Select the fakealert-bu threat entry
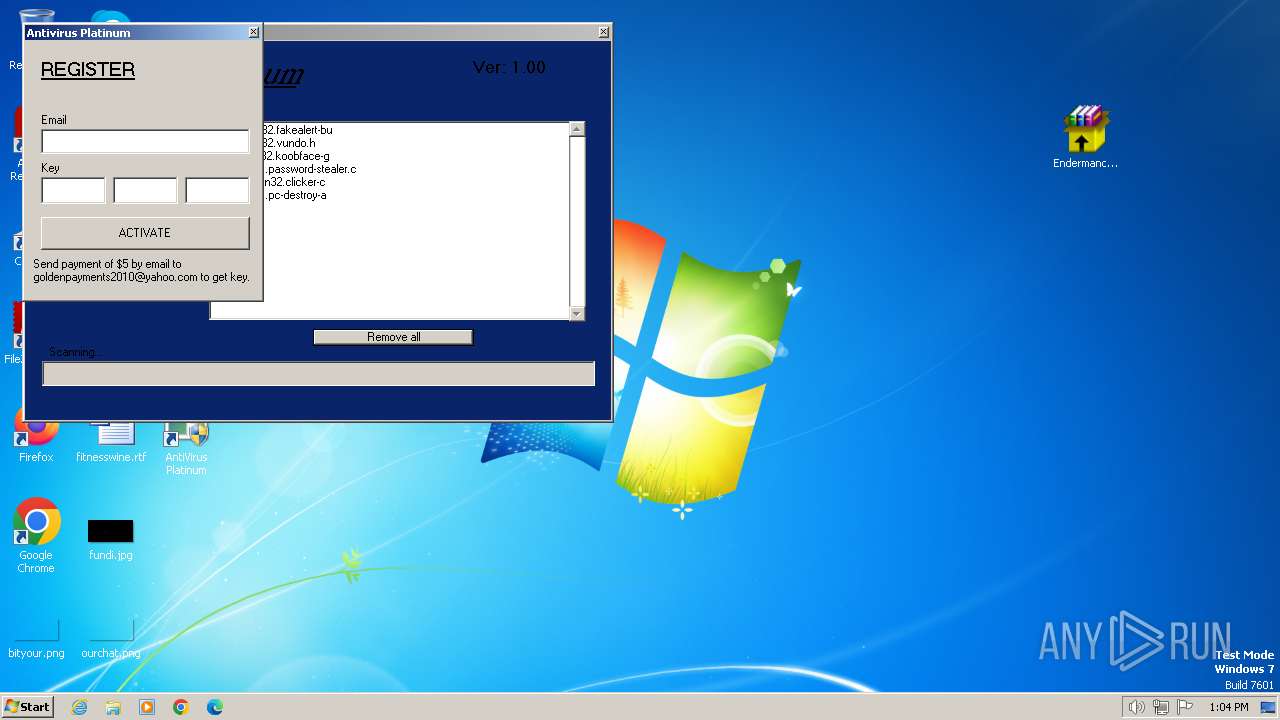 [298, 130]
